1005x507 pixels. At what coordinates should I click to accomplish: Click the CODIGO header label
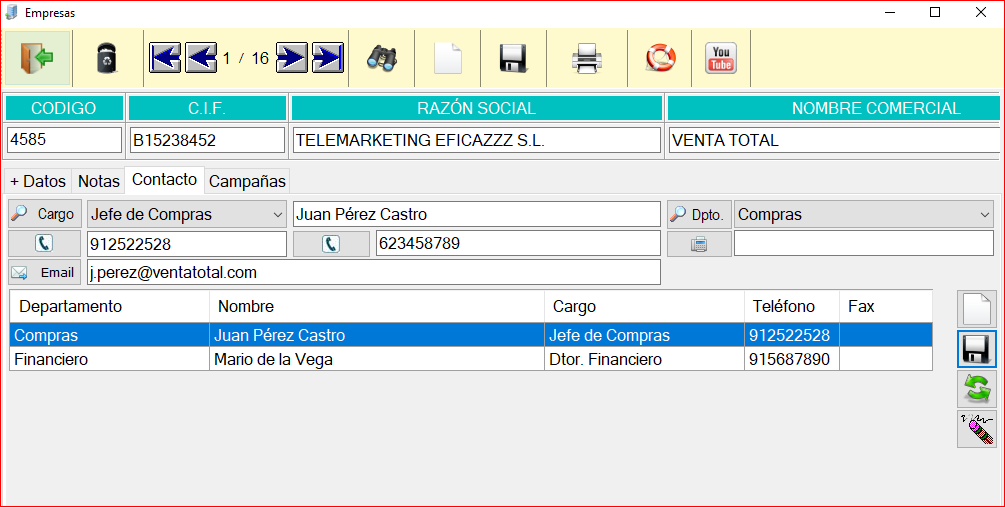click(x=63, y=108)
